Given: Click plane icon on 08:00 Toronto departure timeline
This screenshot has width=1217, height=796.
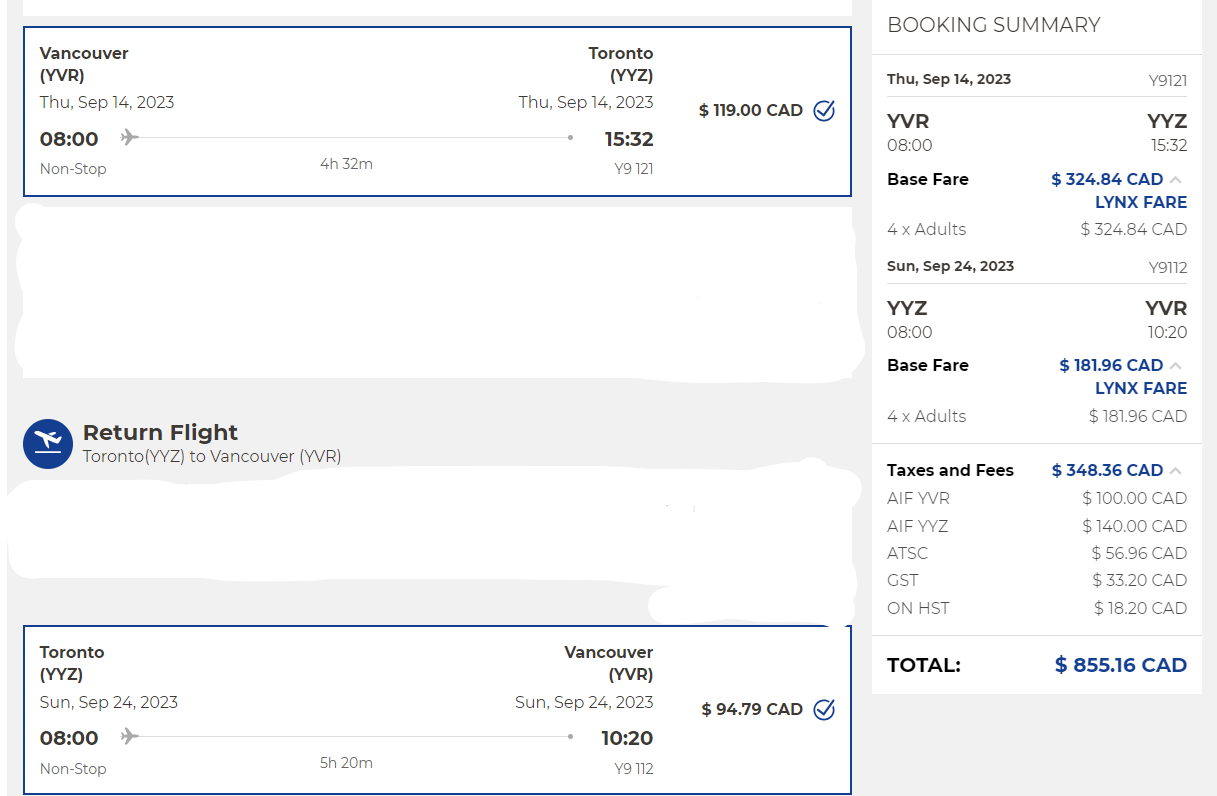Looking at the screenshot, I should tap(129, 737).
